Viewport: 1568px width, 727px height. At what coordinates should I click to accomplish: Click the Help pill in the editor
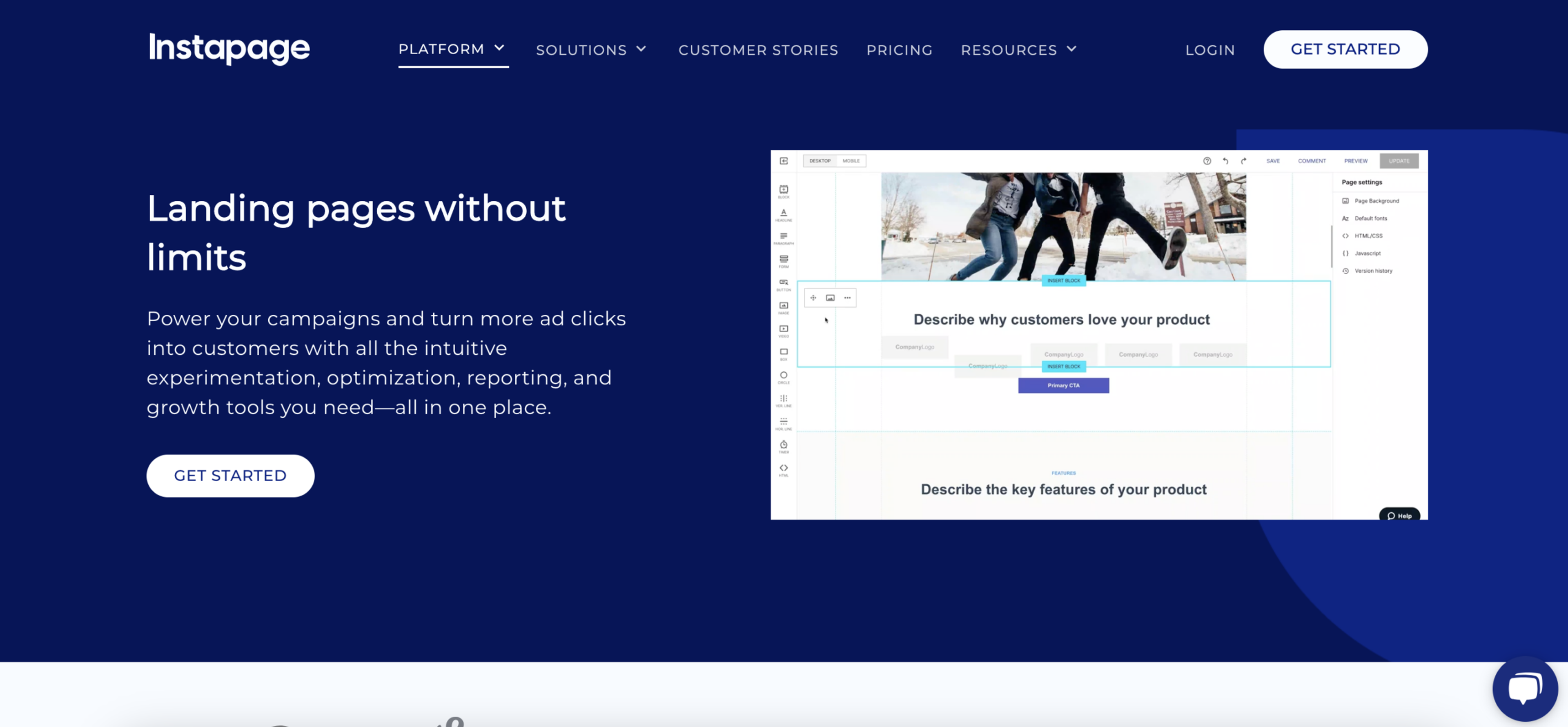[x=1399, y=515]
